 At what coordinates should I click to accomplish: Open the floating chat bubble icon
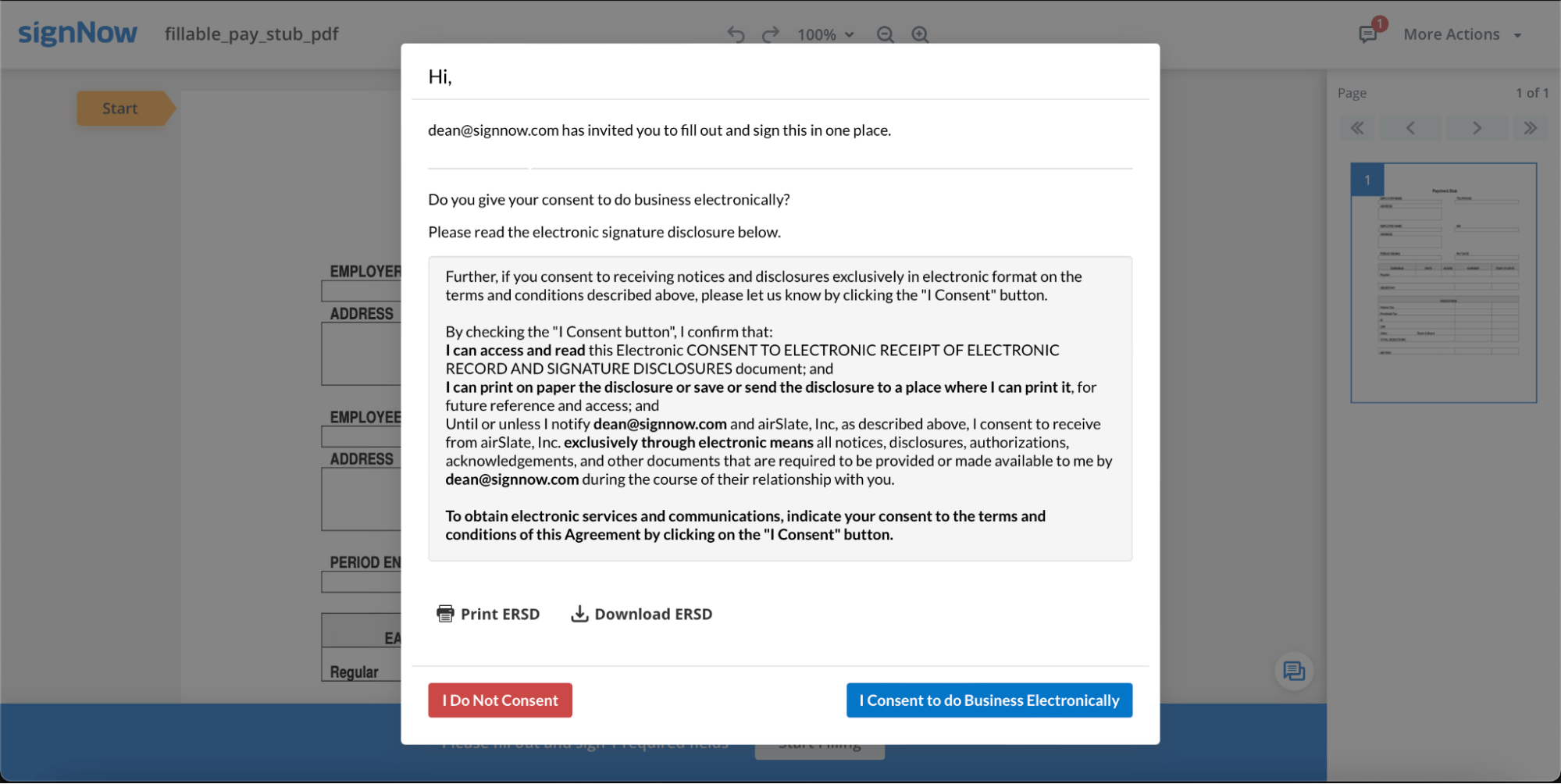1294,671
